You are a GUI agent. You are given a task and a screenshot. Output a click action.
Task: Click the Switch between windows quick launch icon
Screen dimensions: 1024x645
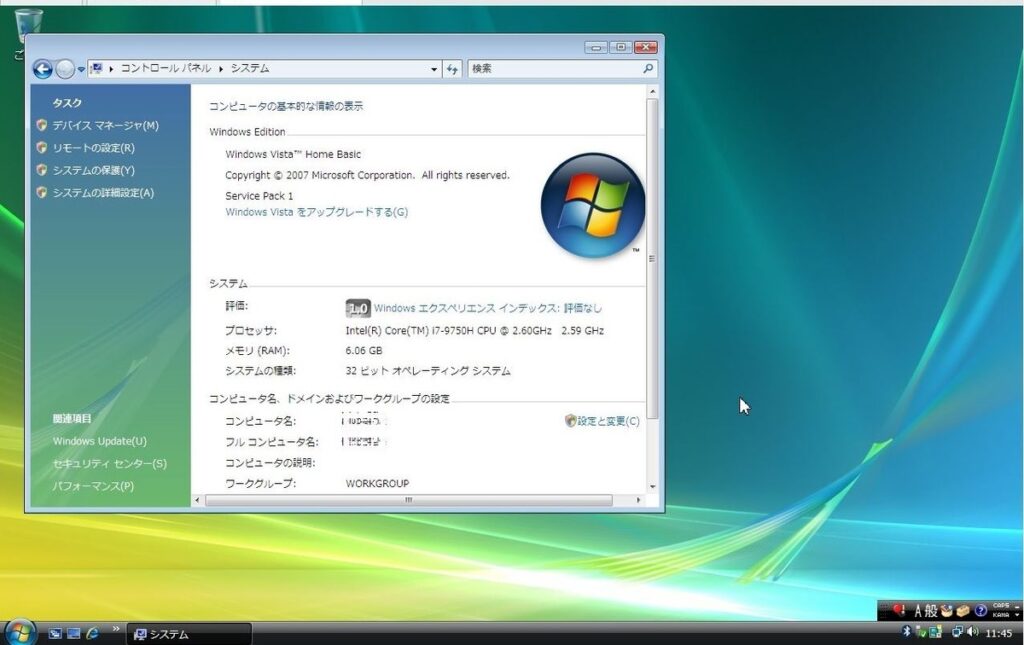click(55, 633)
